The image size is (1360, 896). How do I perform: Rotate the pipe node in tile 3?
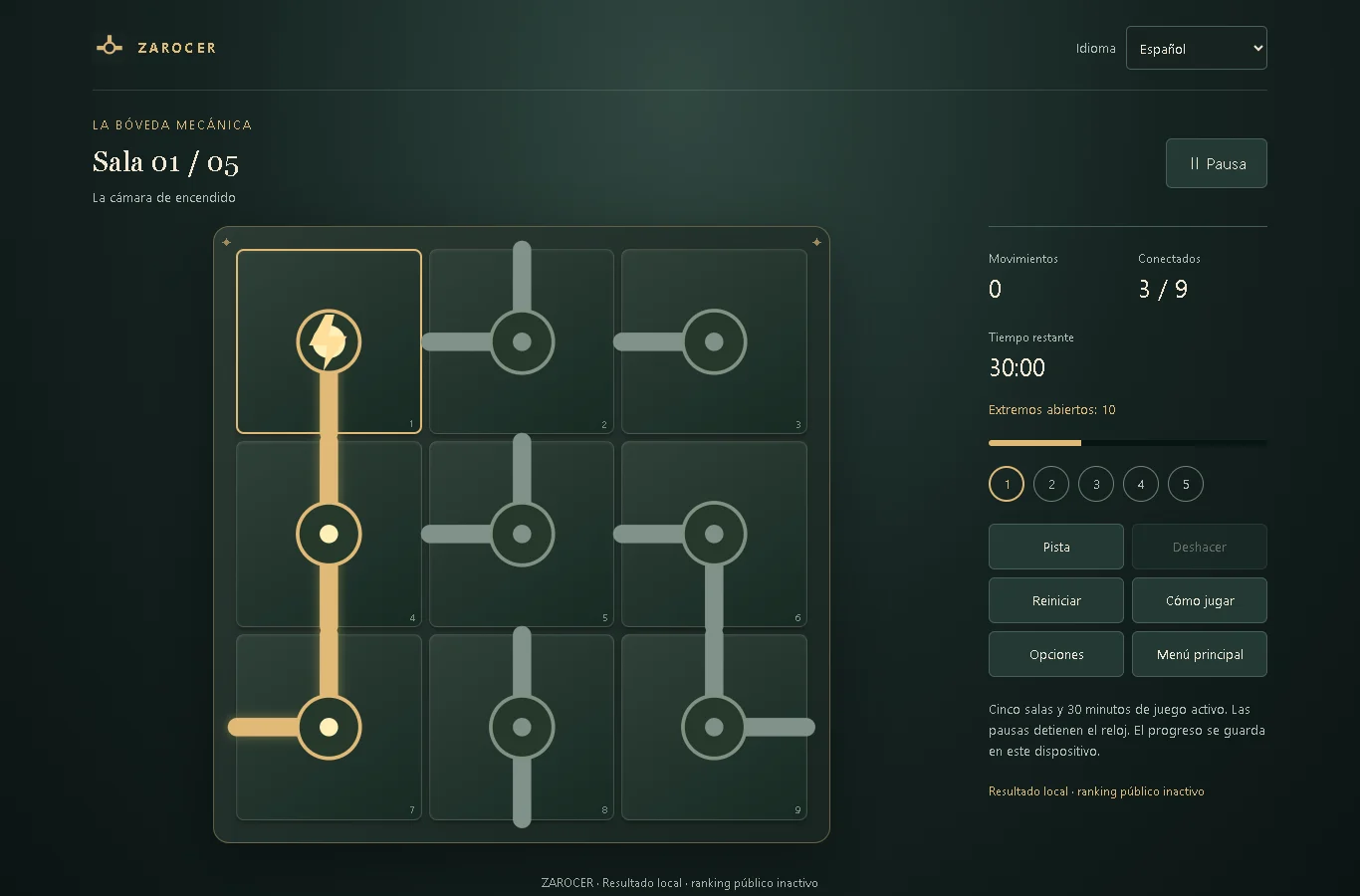pos(714,341)
